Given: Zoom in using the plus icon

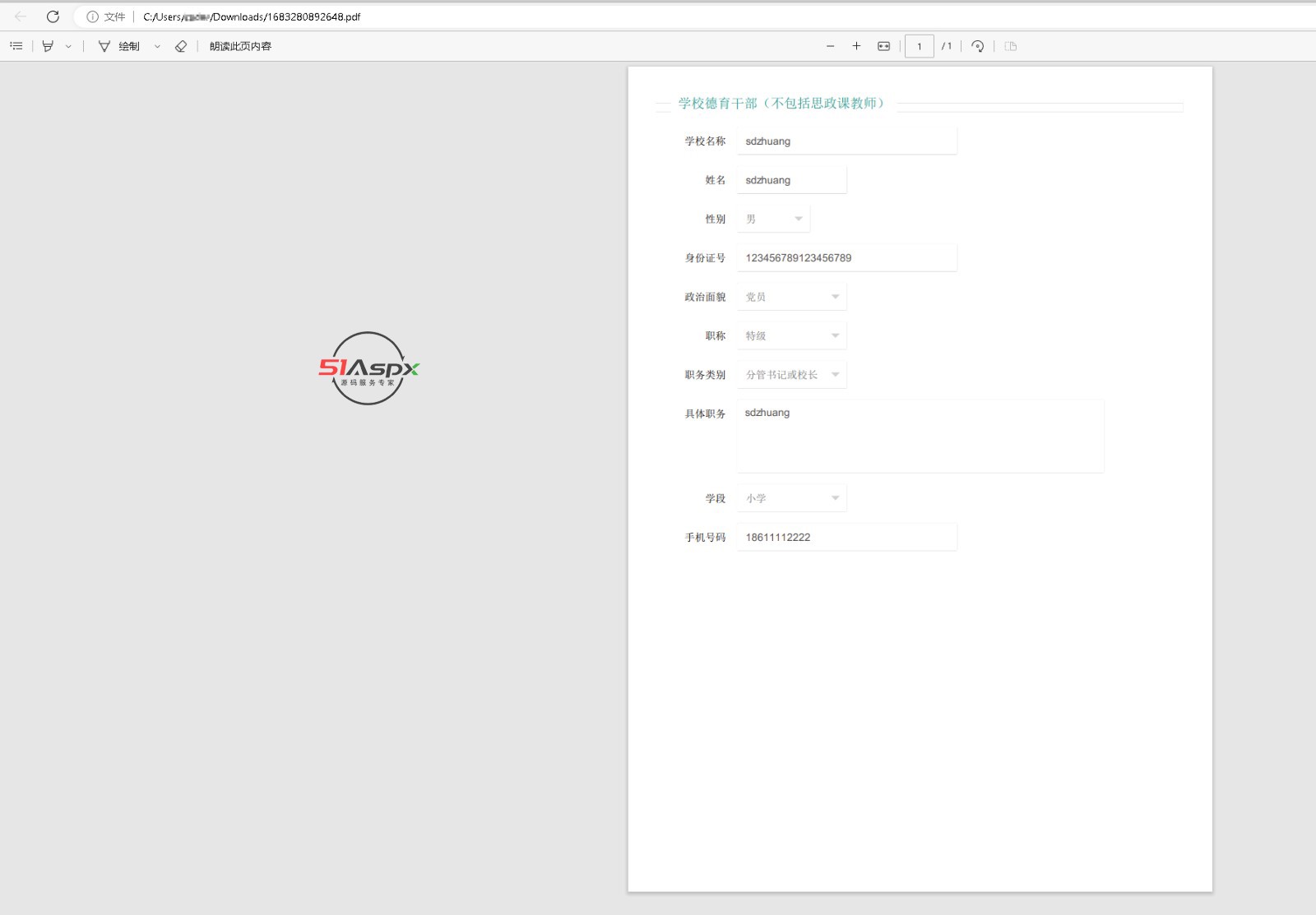Looking at the screenshot, I should click(x=856, y=46).
